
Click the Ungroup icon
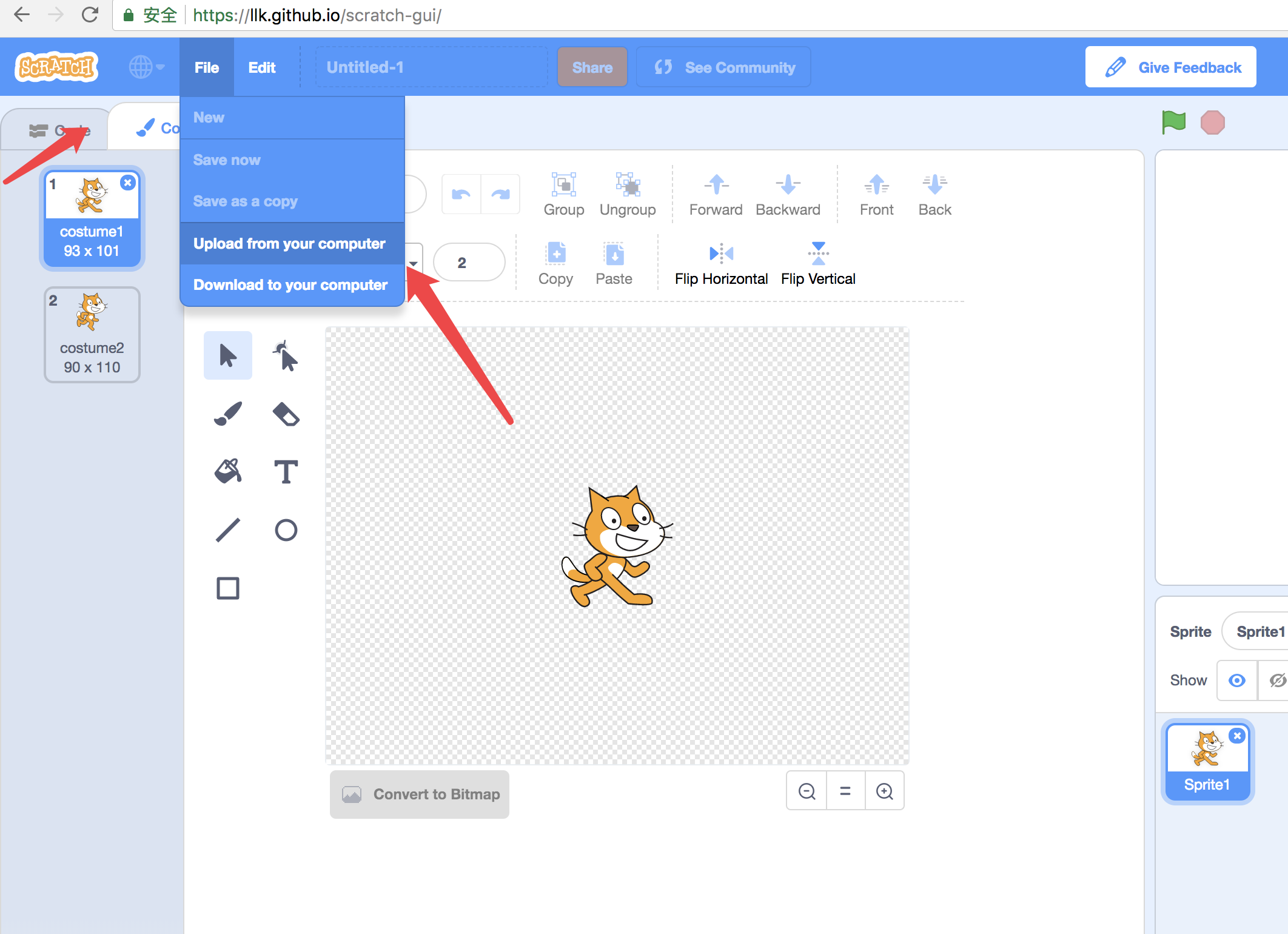(x=628, y=195)
